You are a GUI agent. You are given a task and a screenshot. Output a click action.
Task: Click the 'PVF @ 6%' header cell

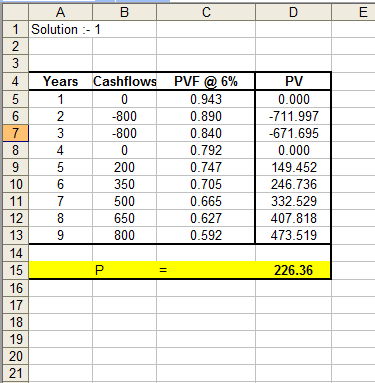206,81
